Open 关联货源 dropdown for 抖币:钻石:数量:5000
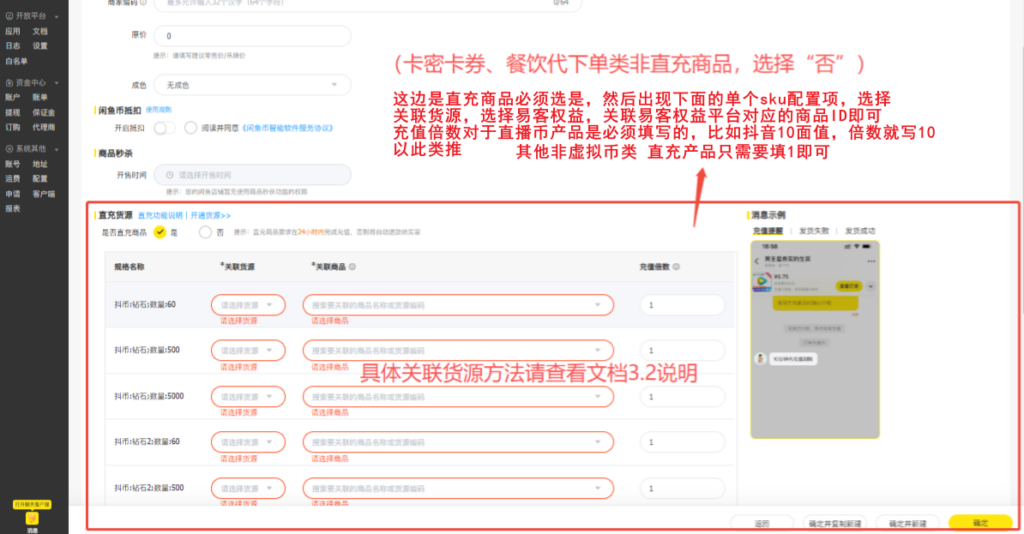The width and height of the screenshot is (1024, 534). [248, 397]
